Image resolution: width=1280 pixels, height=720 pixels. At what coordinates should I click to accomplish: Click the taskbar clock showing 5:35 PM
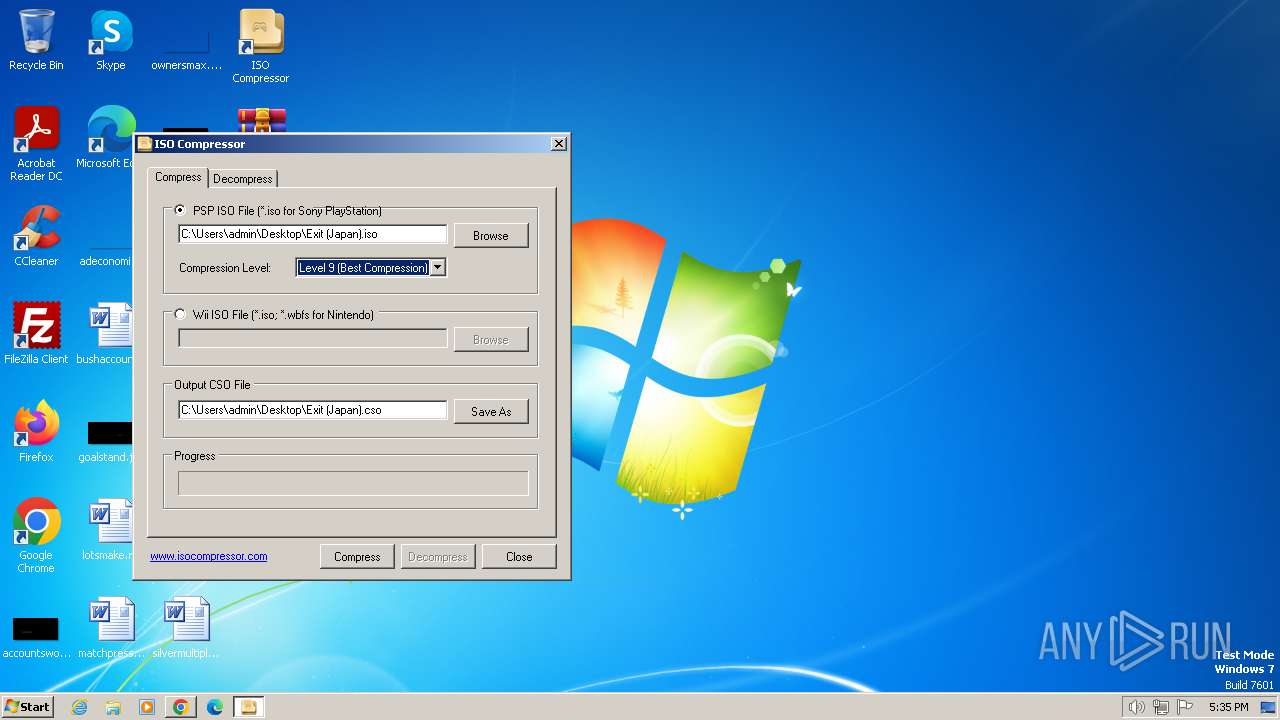(x=1228, y=707)
